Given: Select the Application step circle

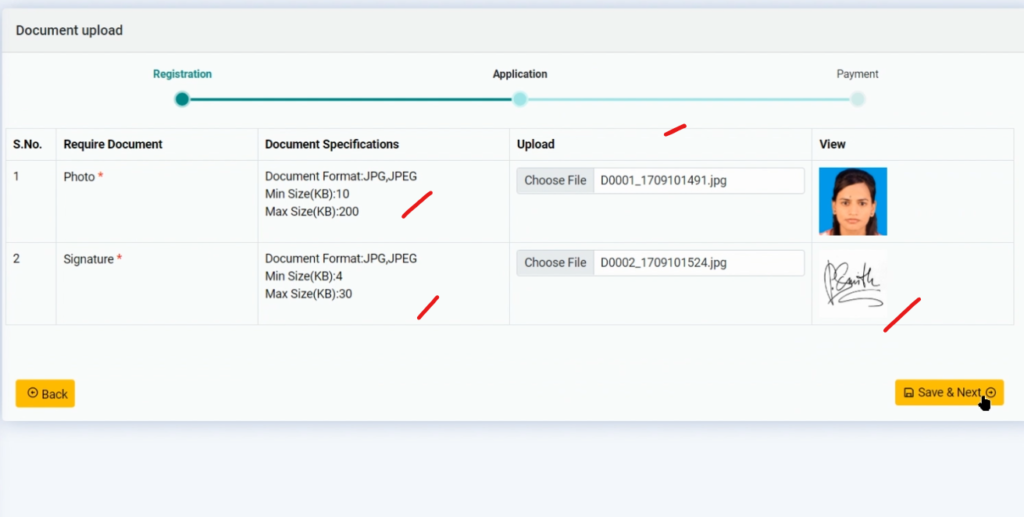Looking at the screenshot, I should 520,99.
